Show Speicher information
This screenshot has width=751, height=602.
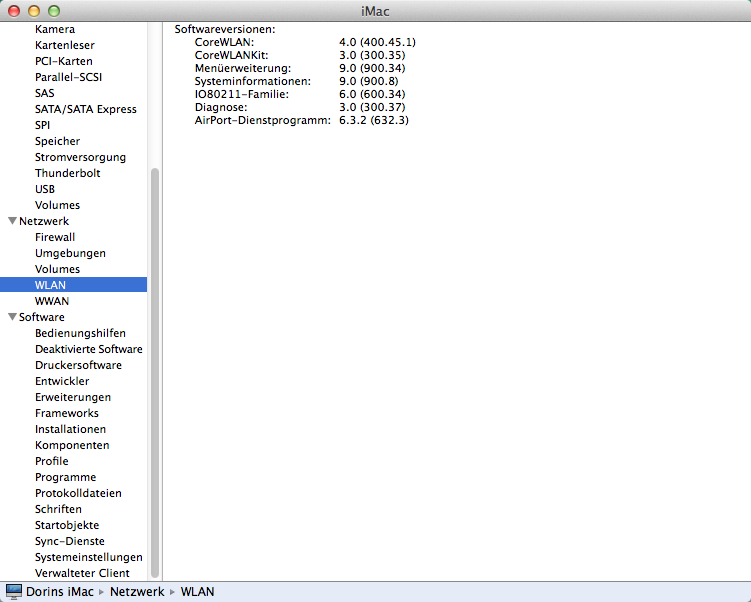point(57,141)
